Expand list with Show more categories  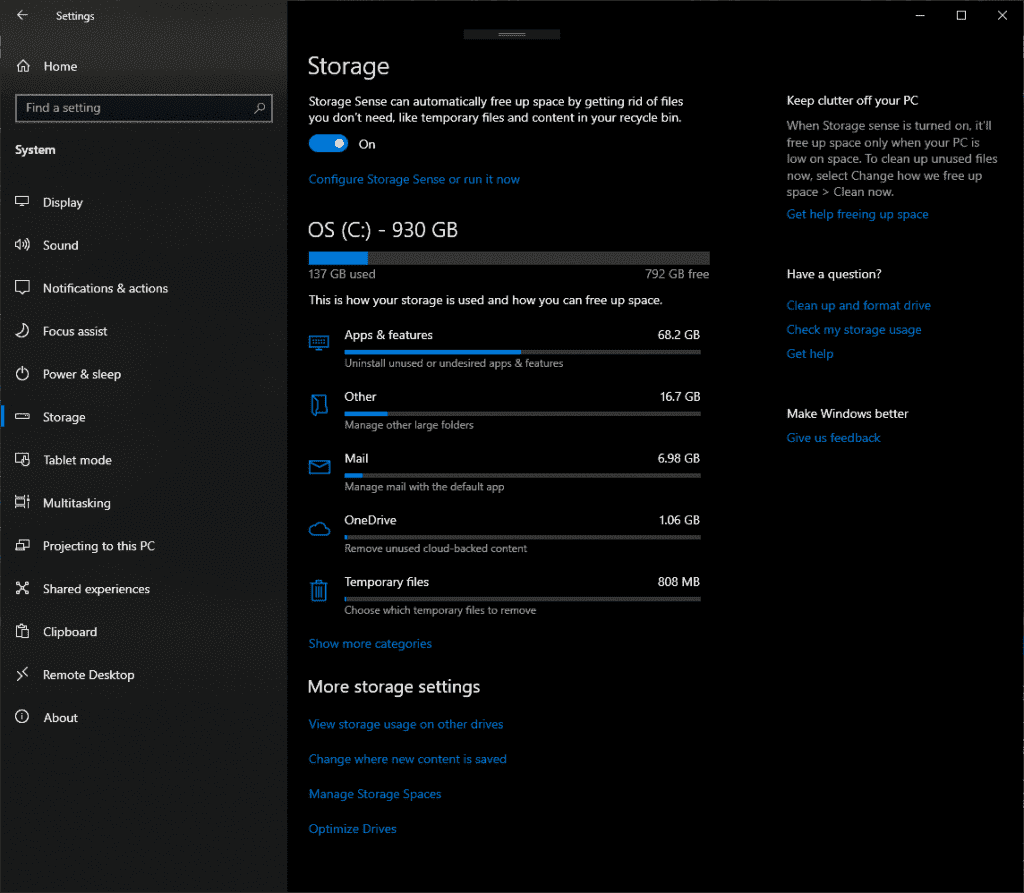pos(370,644)
